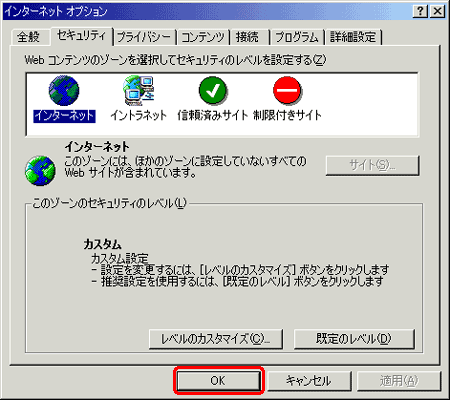Switch to the プログラム tab

coord(297,37)
